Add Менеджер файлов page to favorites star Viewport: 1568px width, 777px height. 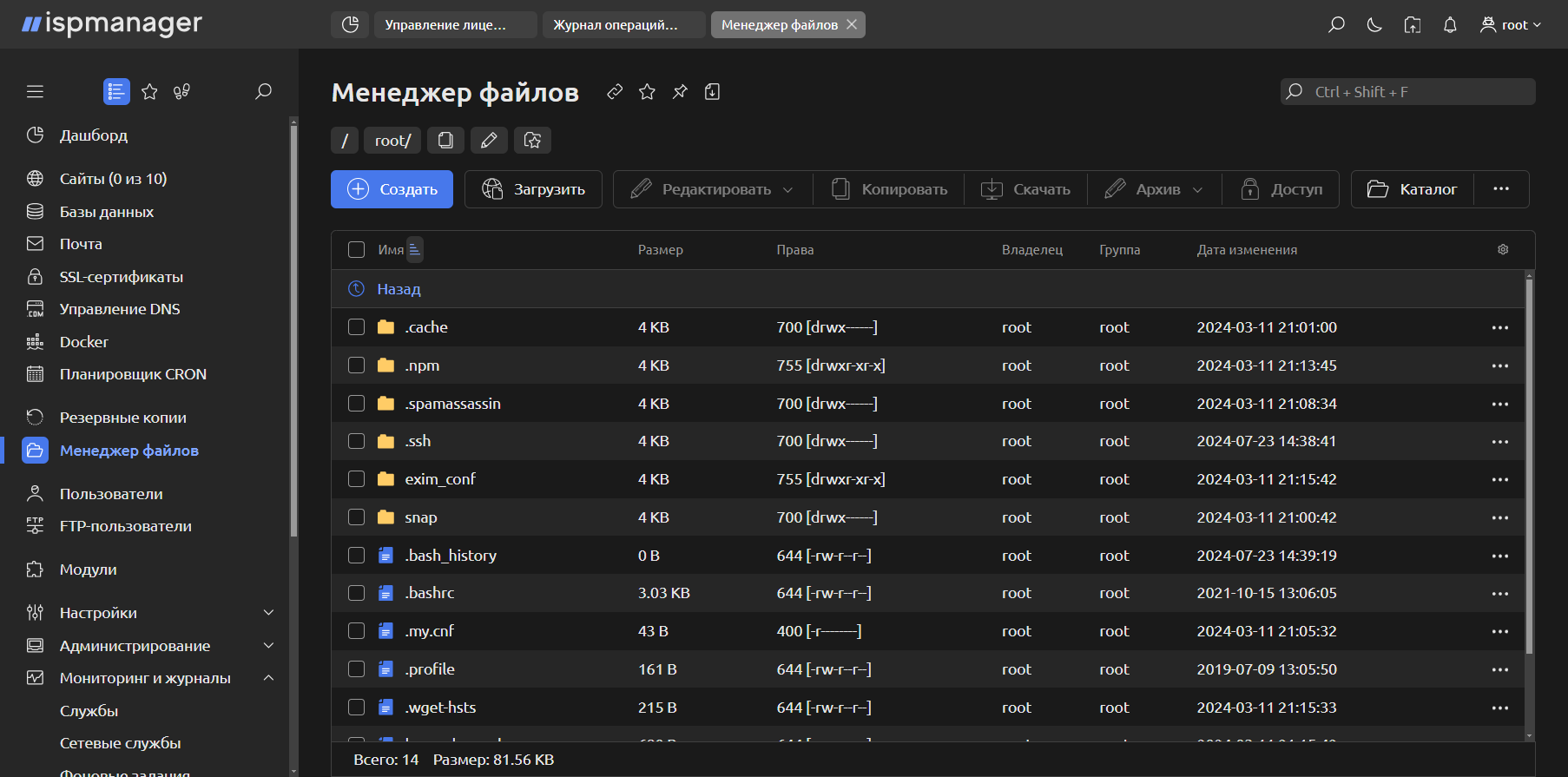click(x=647, y=91)
